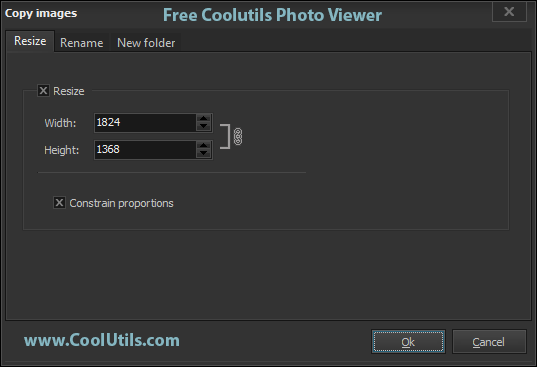The height and width of the screenshot is (367, 537).
Task: Toggle the Constrain proportions checkbox
Action: pos(59,203)
